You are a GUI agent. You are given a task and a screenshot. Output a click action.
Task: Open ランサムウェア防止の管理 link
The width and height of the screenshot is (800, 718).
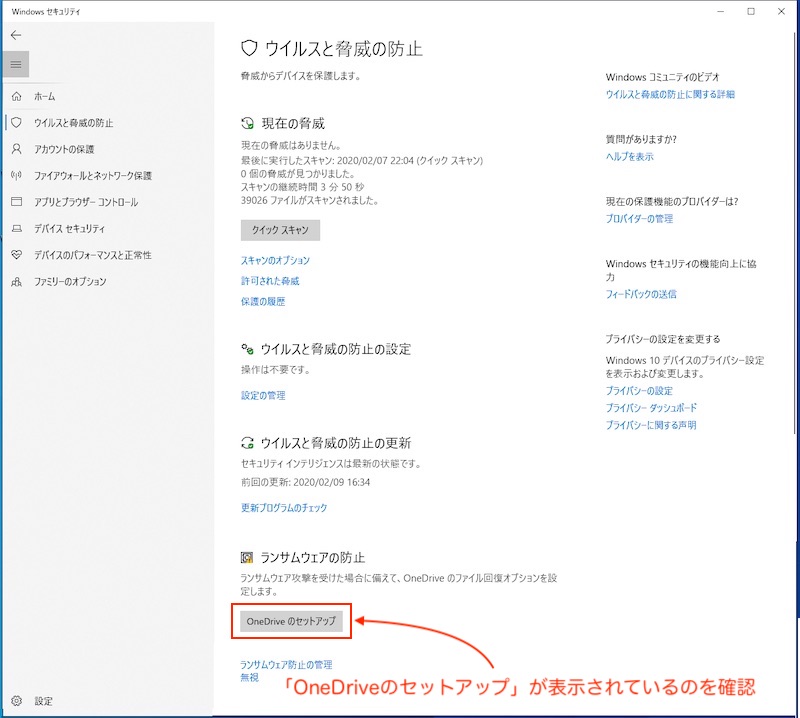point(286,664)
